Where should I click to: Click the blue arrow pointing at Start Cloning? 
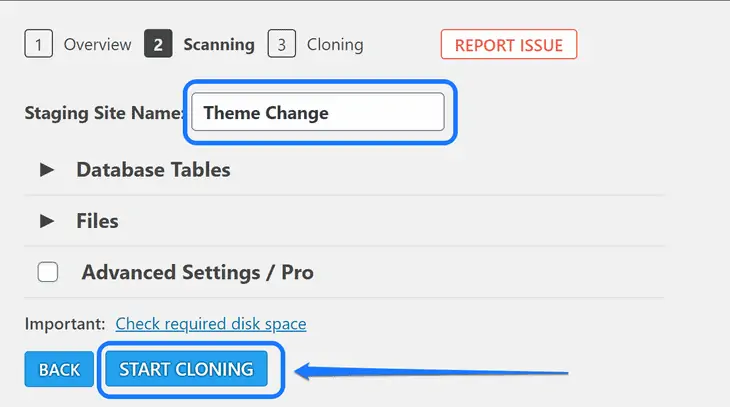coord(430,372)
